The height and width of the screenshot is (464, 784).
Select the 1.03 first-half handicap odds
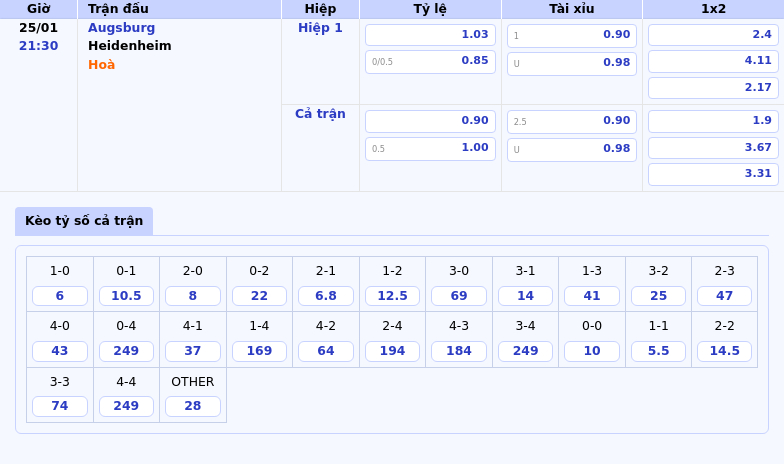point(430,35)
